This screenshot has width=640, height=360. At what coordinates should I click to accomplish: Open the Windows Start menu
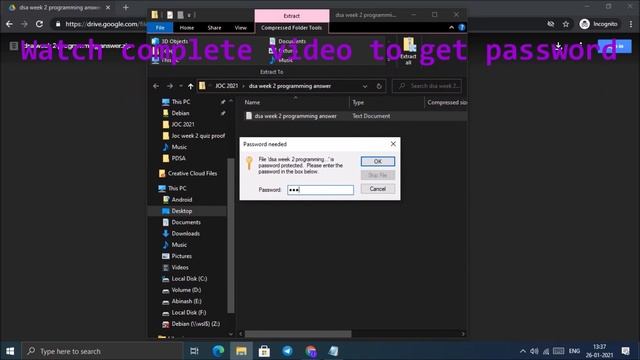pyautogui.click(x=10, y=351)
